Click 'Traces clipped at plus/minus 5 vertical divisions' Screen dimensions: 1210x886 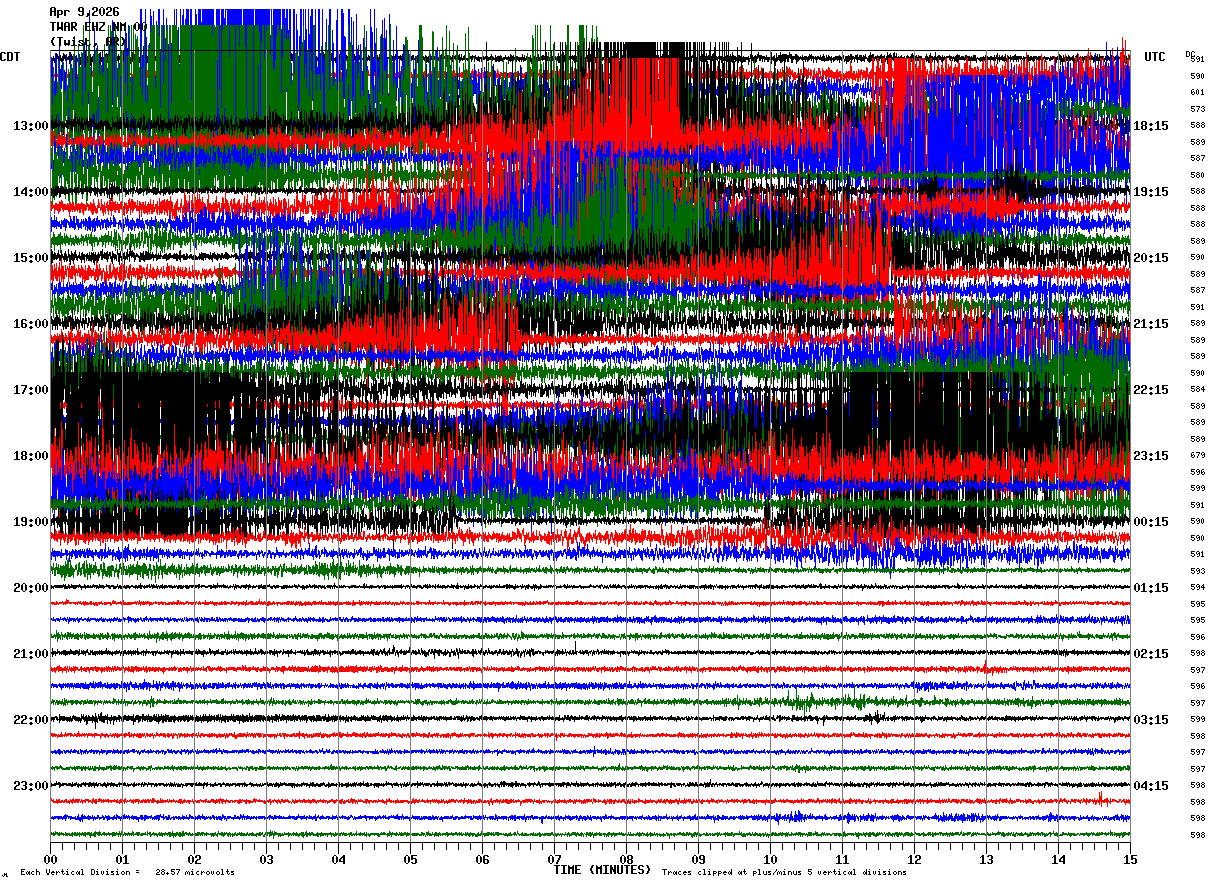click(x=784, y=872)
